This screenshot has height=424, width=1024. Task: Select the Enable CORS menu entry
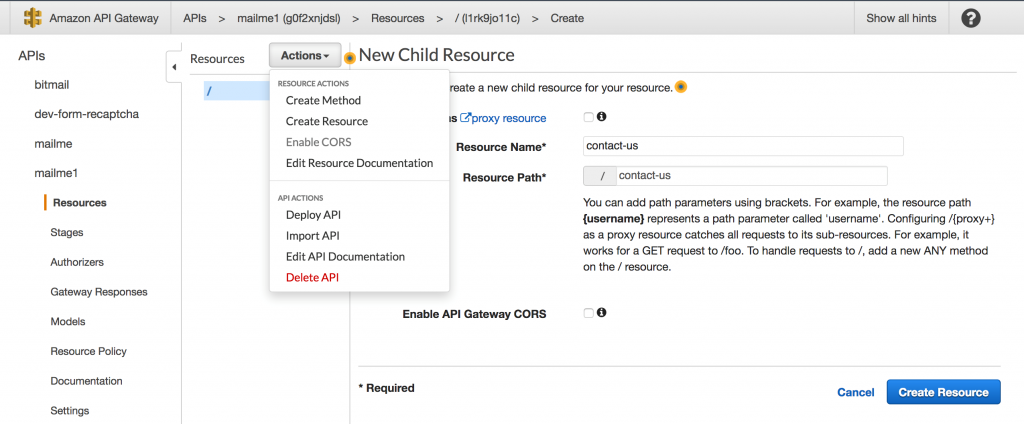318,142
